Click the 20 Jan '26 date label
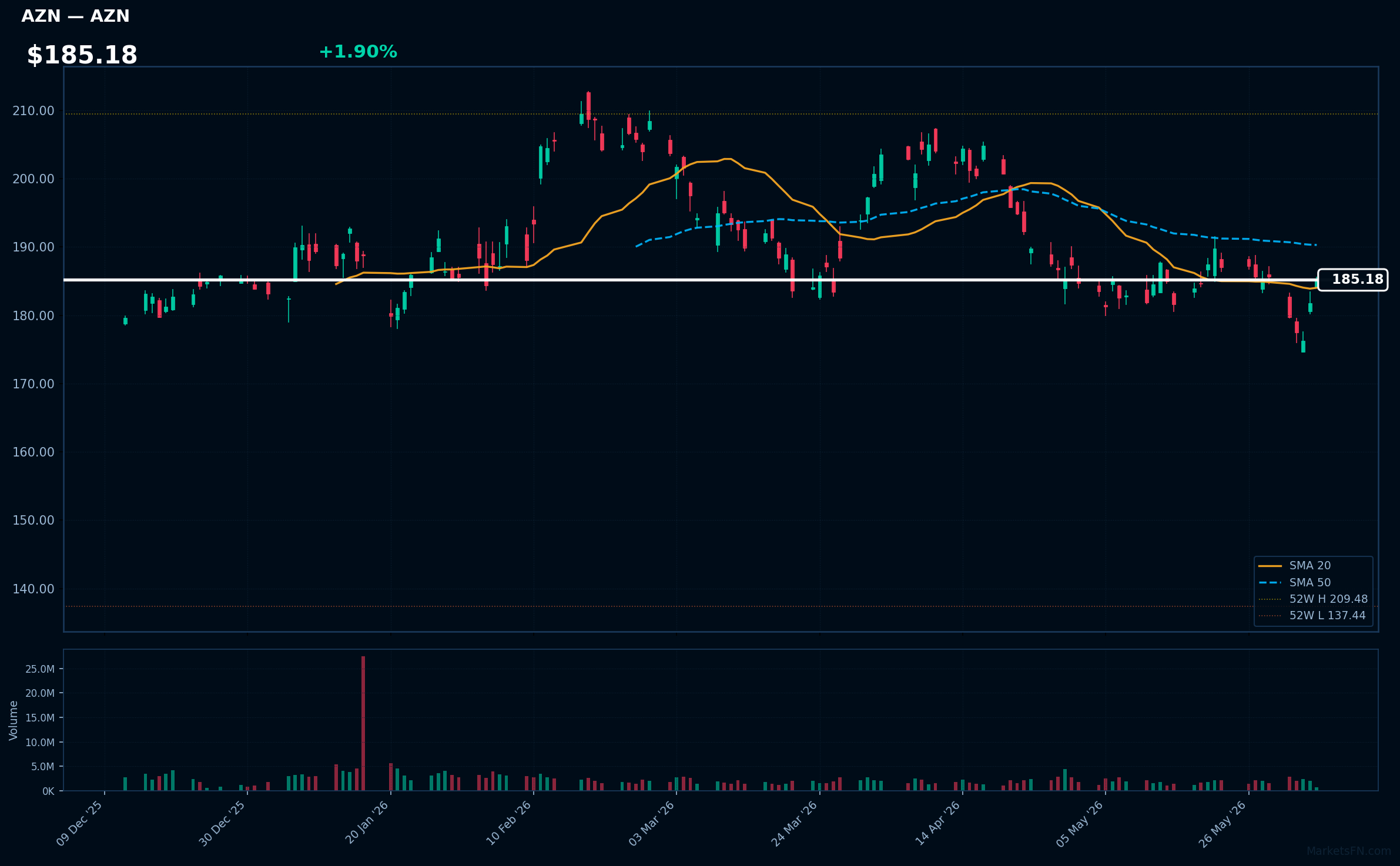 367,823
